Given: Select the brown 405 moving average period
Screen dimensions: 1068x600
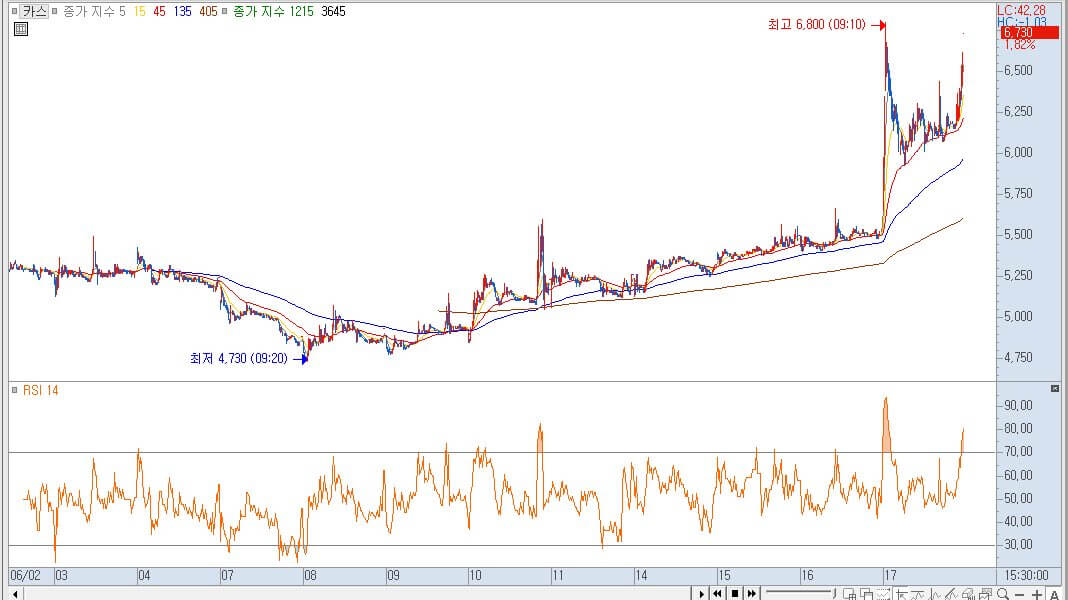Looking at the screenshot, I should (x=208, y=12).
